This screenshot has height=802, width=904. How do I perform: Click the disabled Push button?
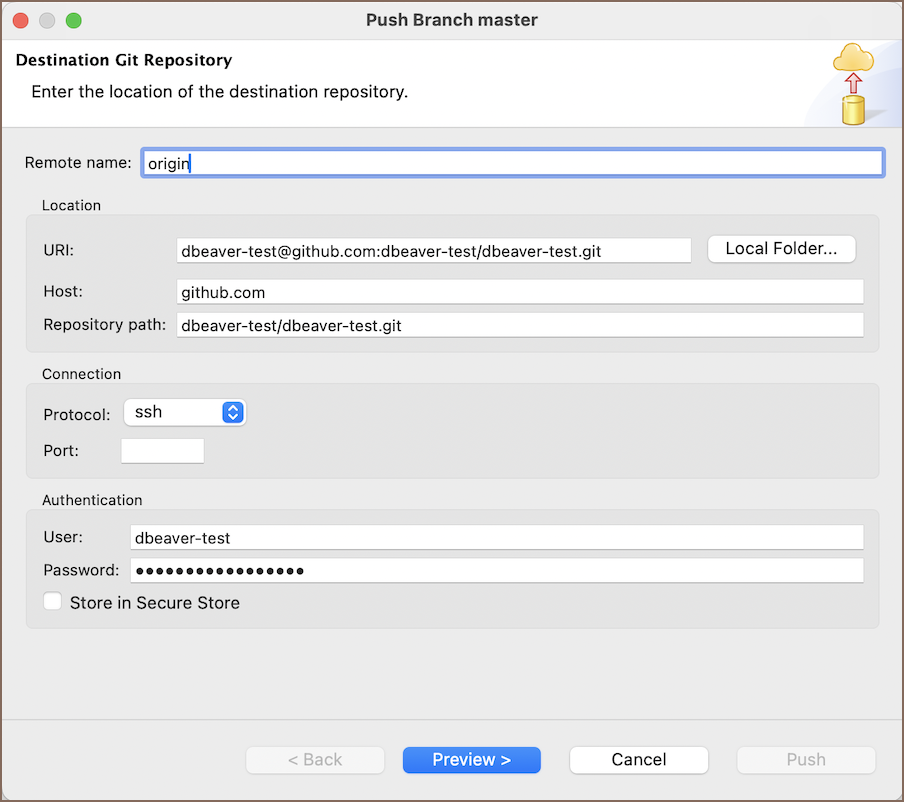[805, 760]
